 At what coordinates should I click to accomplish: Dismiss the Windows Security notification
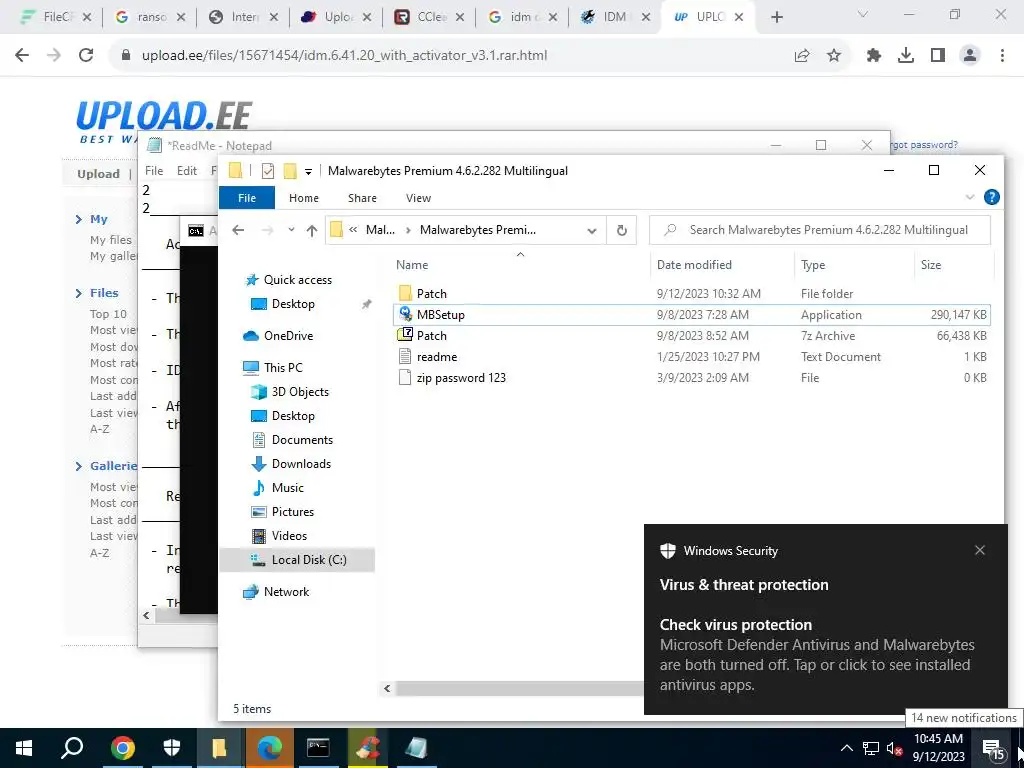980,550
